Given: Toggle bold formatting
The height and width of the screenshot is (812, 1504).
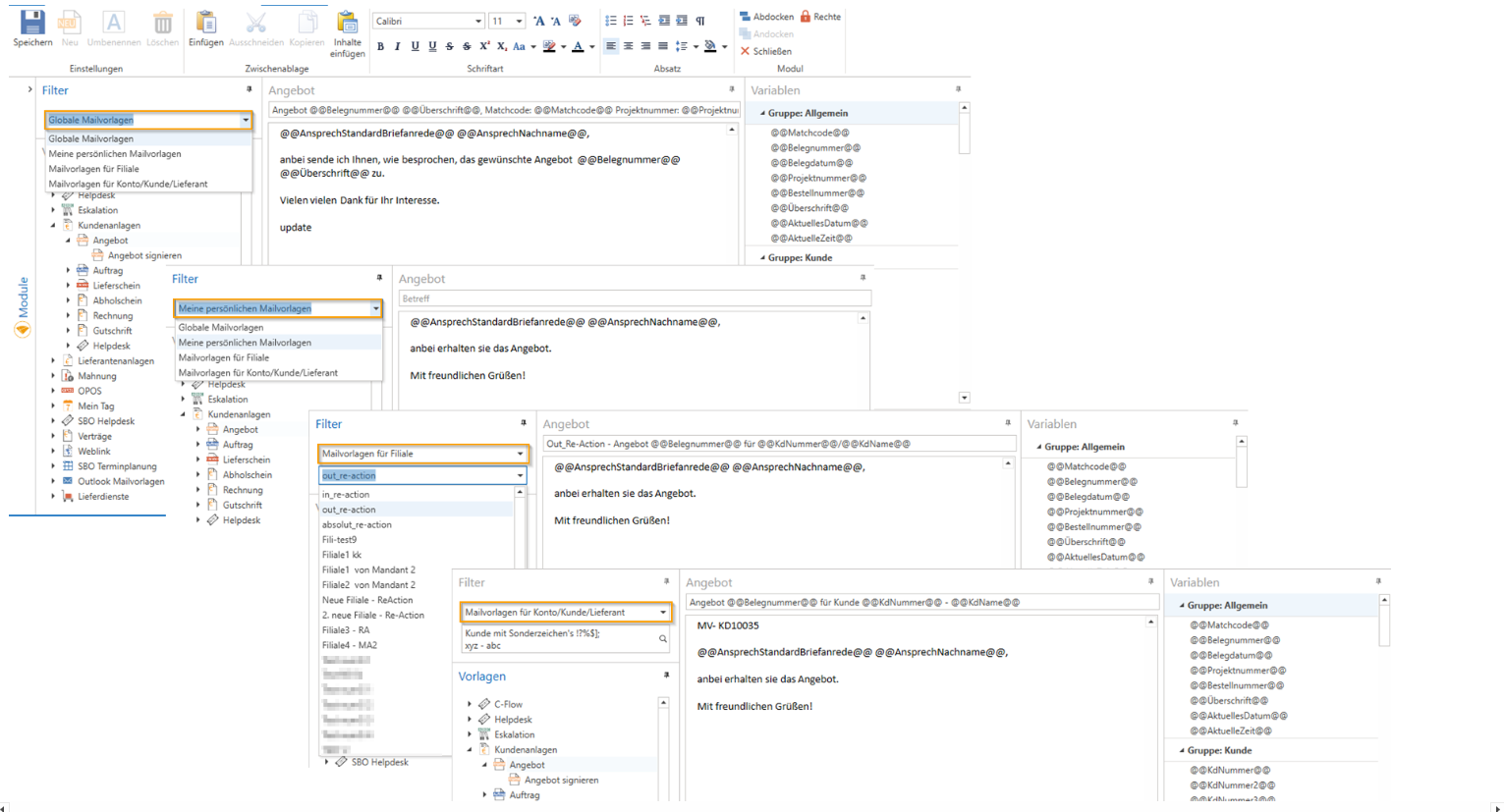Looking at the screenshot, I should coord(381,46).
